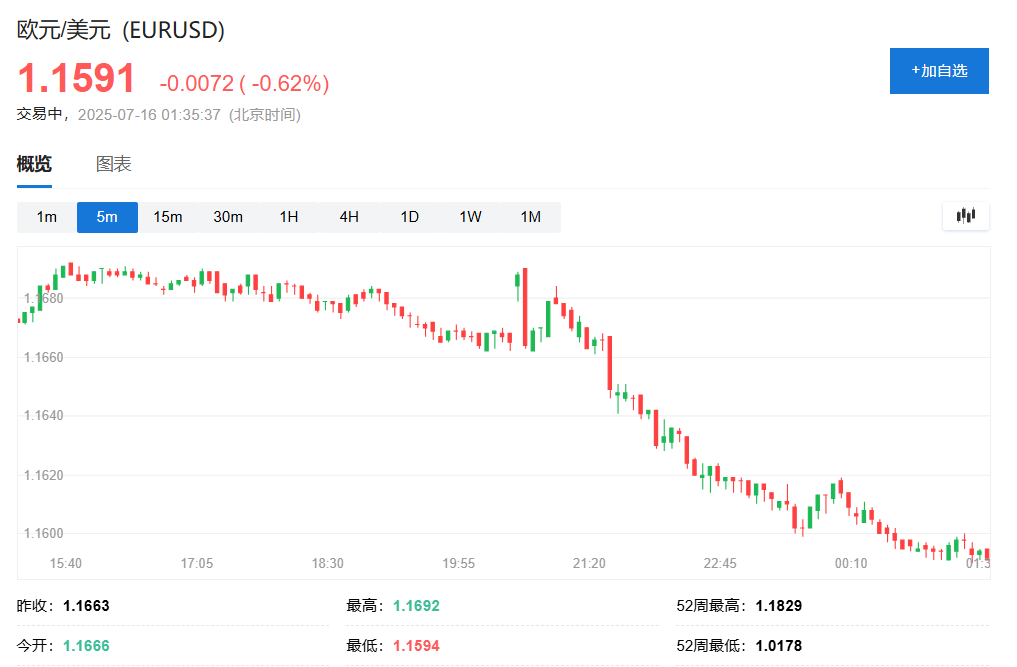
Task: Click the 1.1640 price axis label
Action: pyautogui.click(x=43, y=415)
